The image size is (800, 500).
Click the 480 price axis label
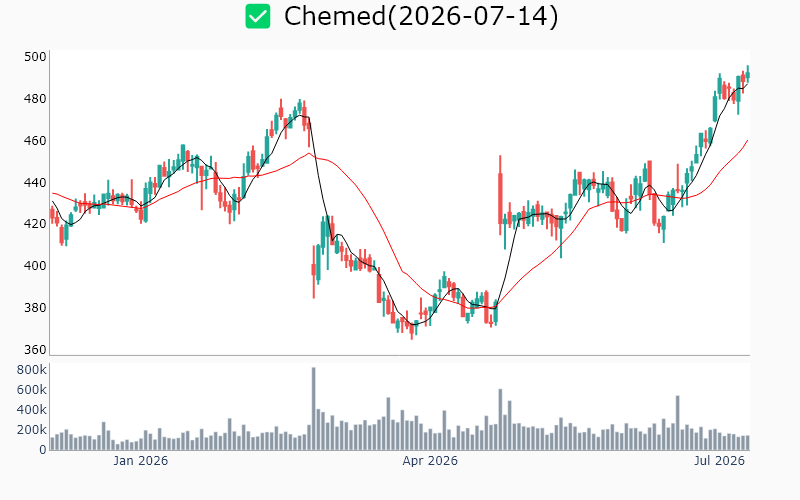pyautogui.click(x=35, y=98)
